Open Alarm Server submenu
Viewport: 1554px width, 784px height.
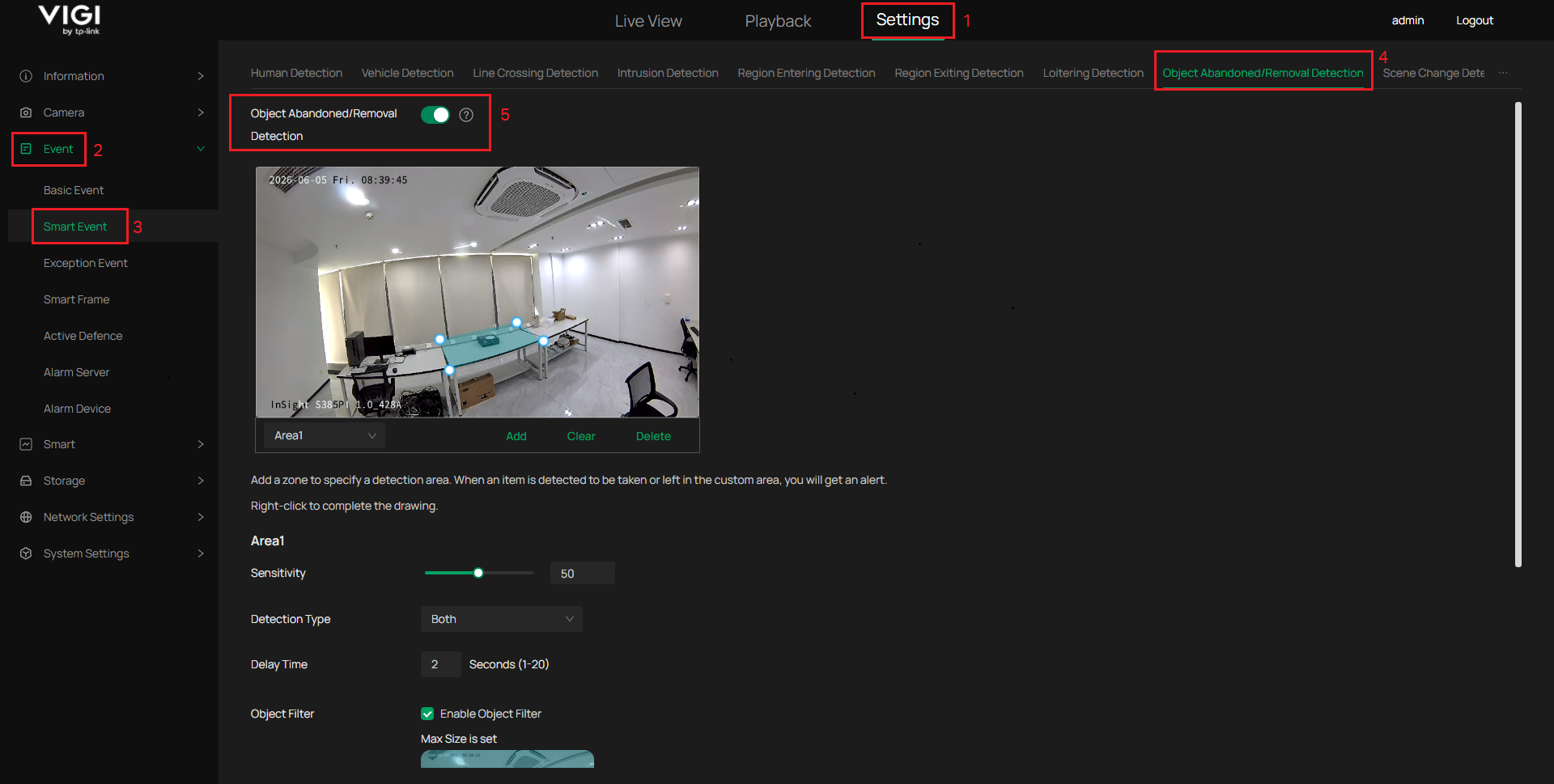click(x=76, y=372)
